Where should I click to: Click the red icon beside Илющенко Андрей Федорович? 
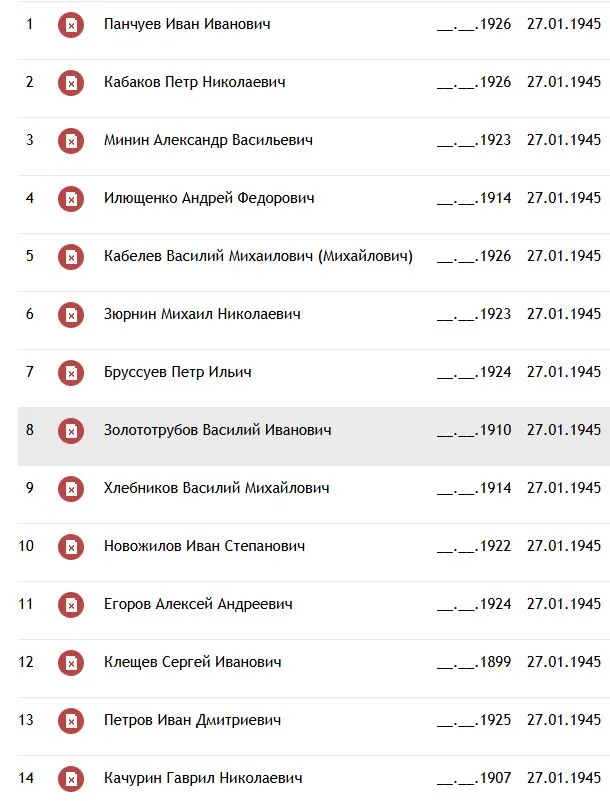tap(71, 199)
